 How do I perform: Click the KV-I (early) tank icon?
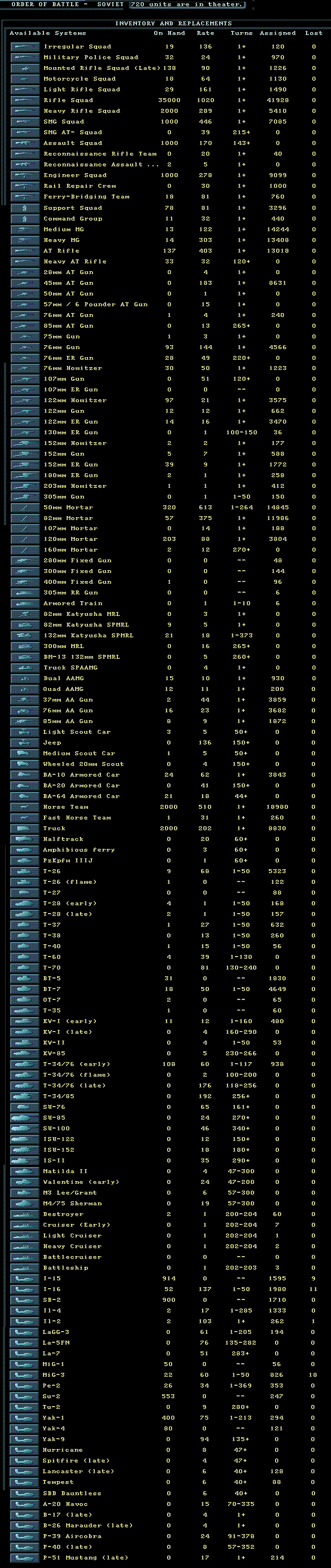coord(25,1021)
